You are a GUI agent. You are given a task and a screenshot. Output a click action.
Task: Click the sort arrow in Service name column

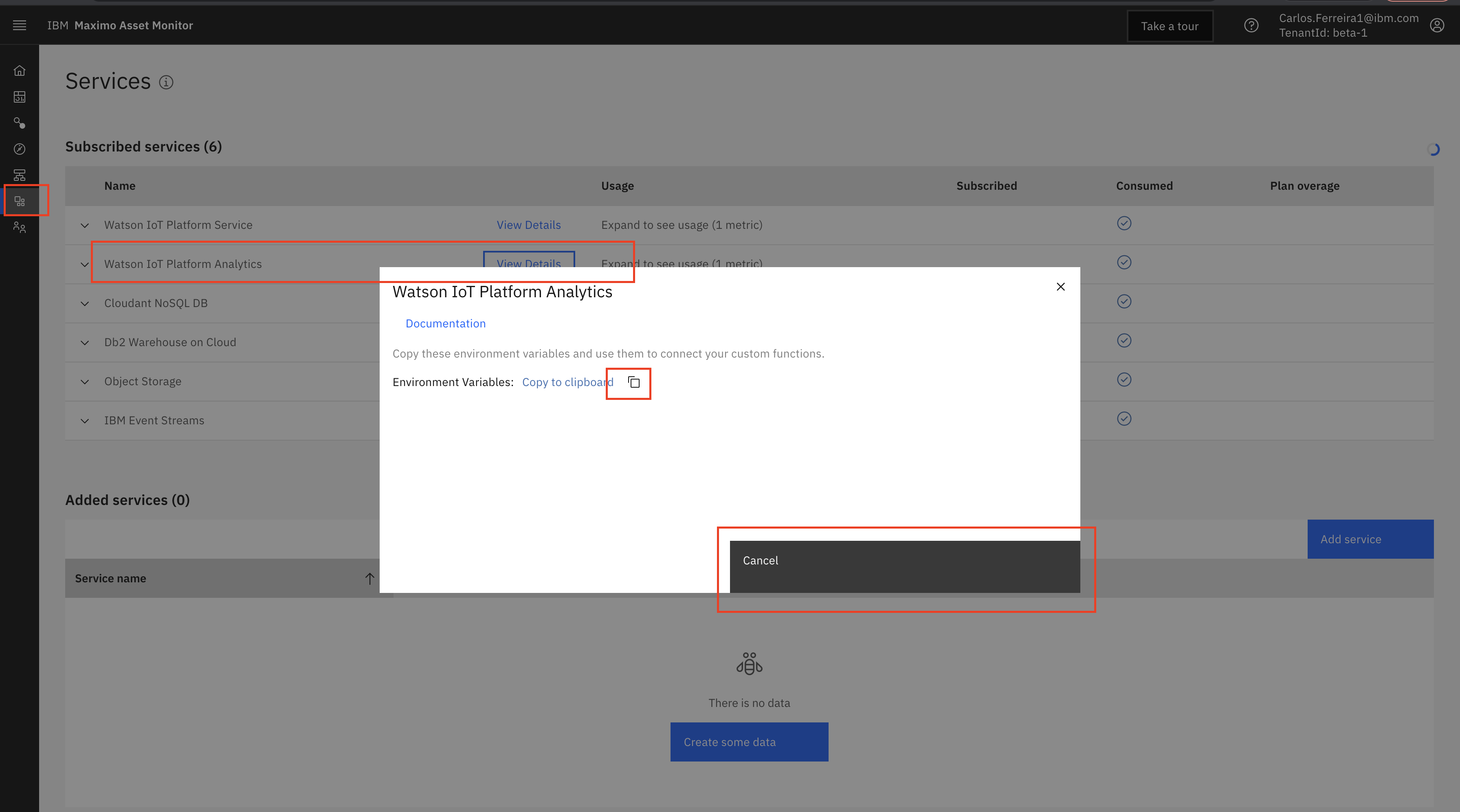369,578
